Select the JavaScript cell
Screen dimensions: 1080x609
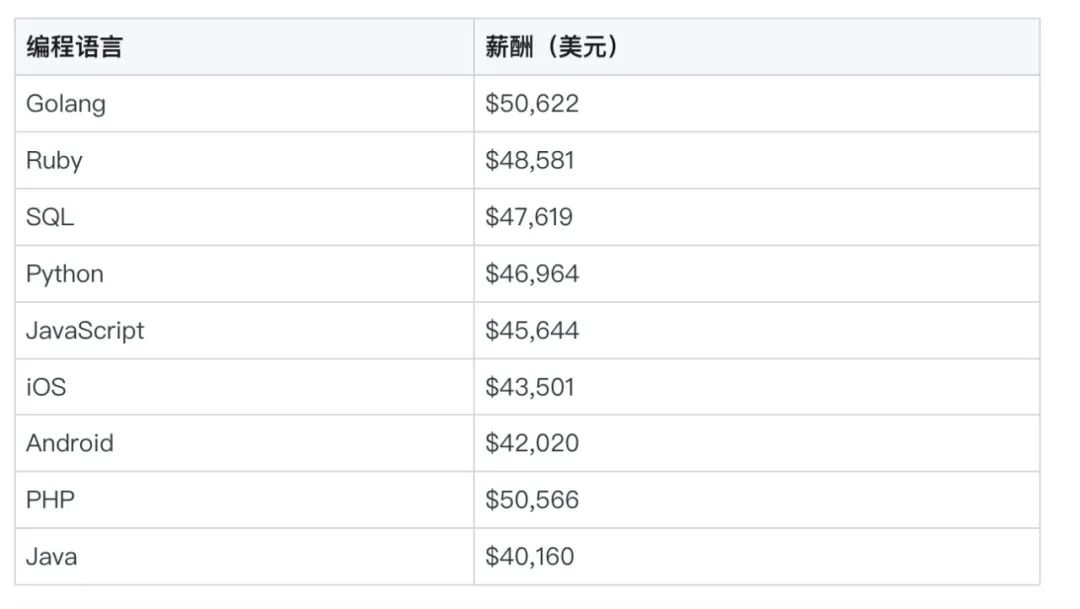click(85, 331)
